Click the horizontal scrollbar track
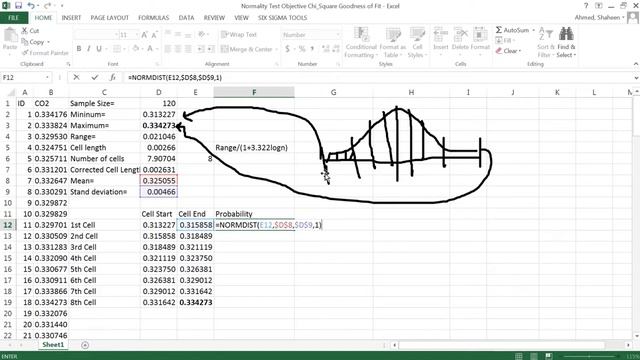 510,345
